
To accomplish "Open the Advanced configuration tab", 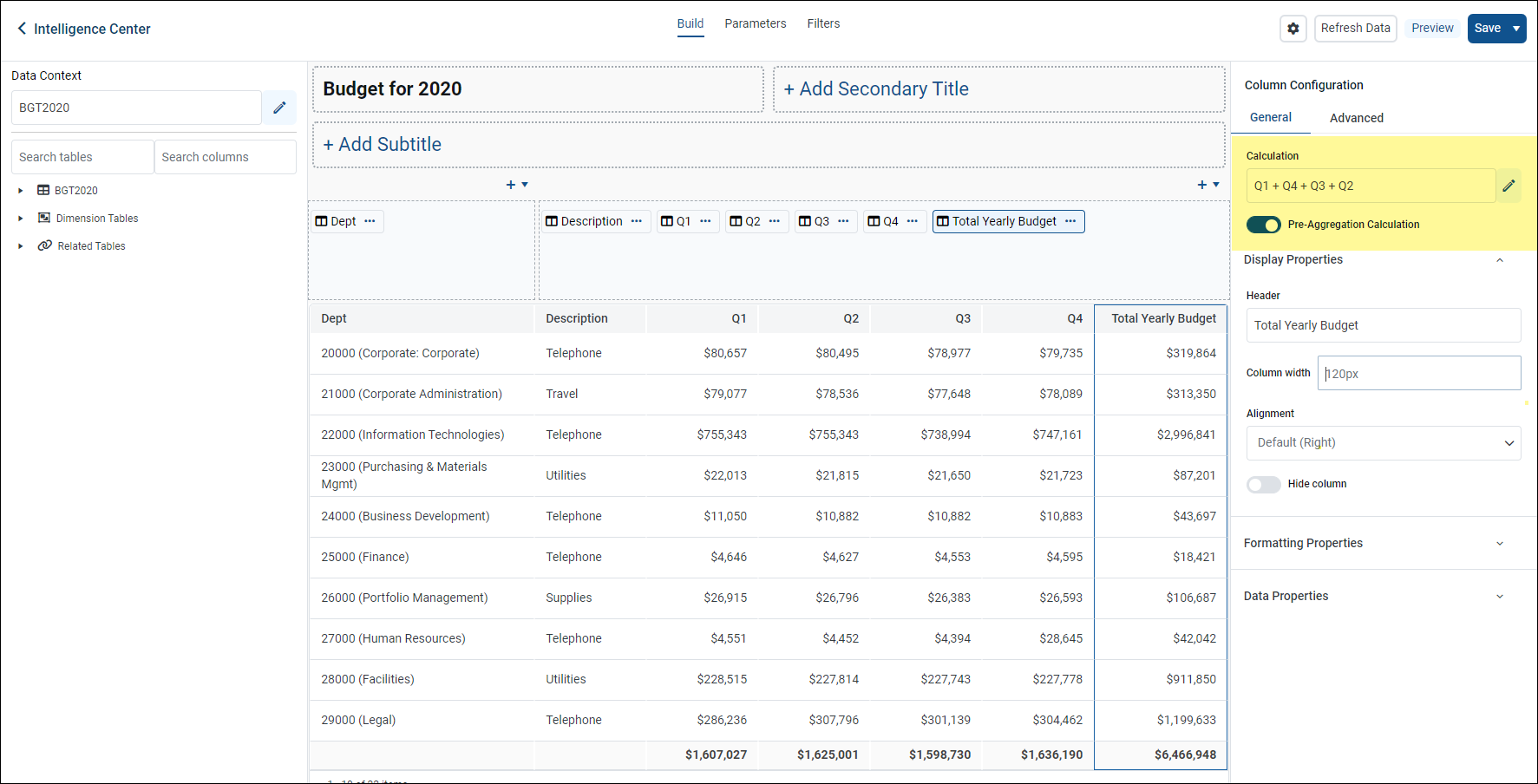I will pos(1356,118).
